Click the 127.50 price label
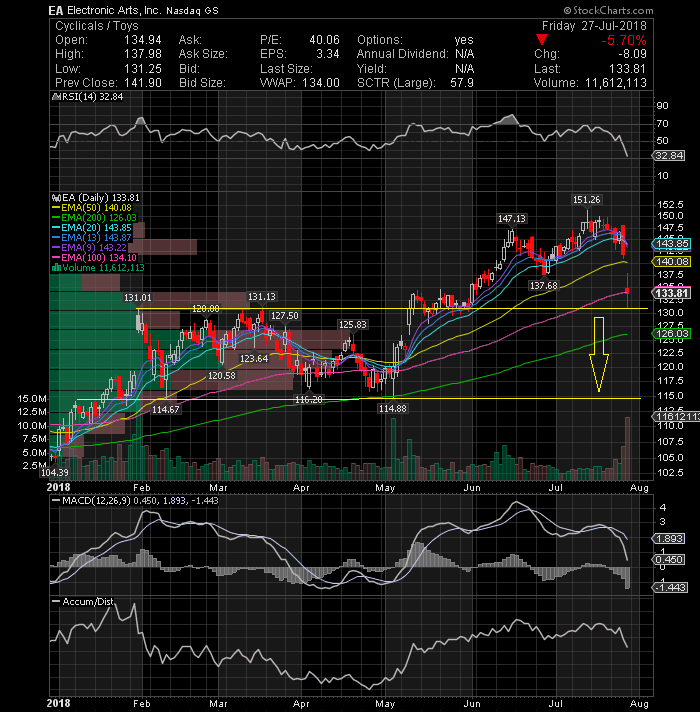 (x=285, y=316)
